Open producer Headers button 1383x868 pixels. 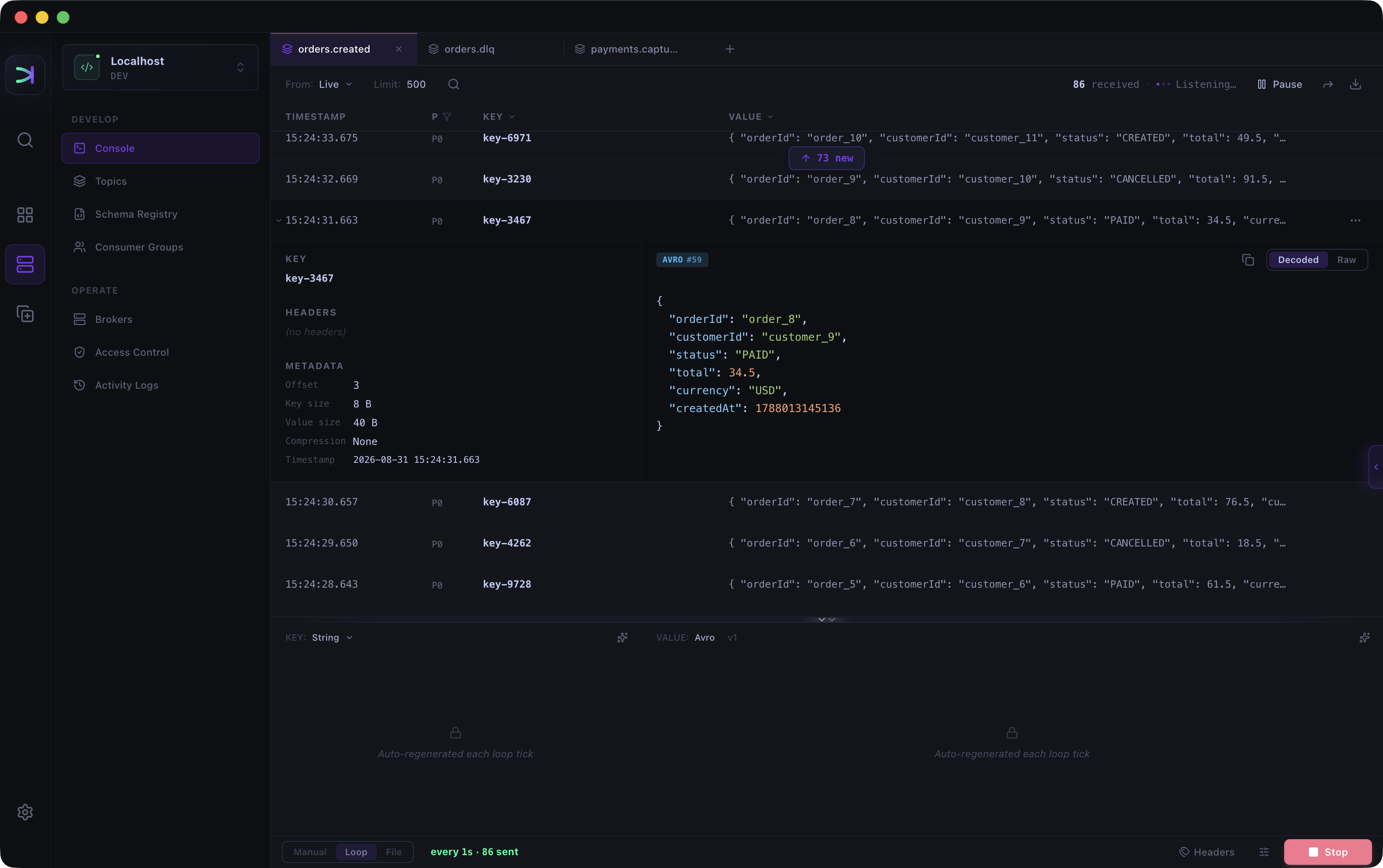point(1207,852)
